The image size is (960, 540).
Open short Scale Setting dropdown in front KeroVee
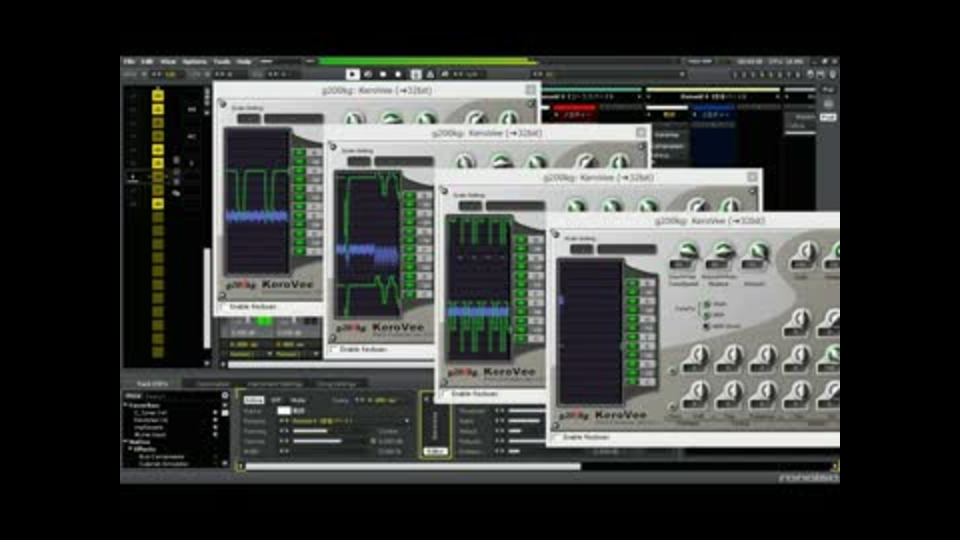pos(581,249)
